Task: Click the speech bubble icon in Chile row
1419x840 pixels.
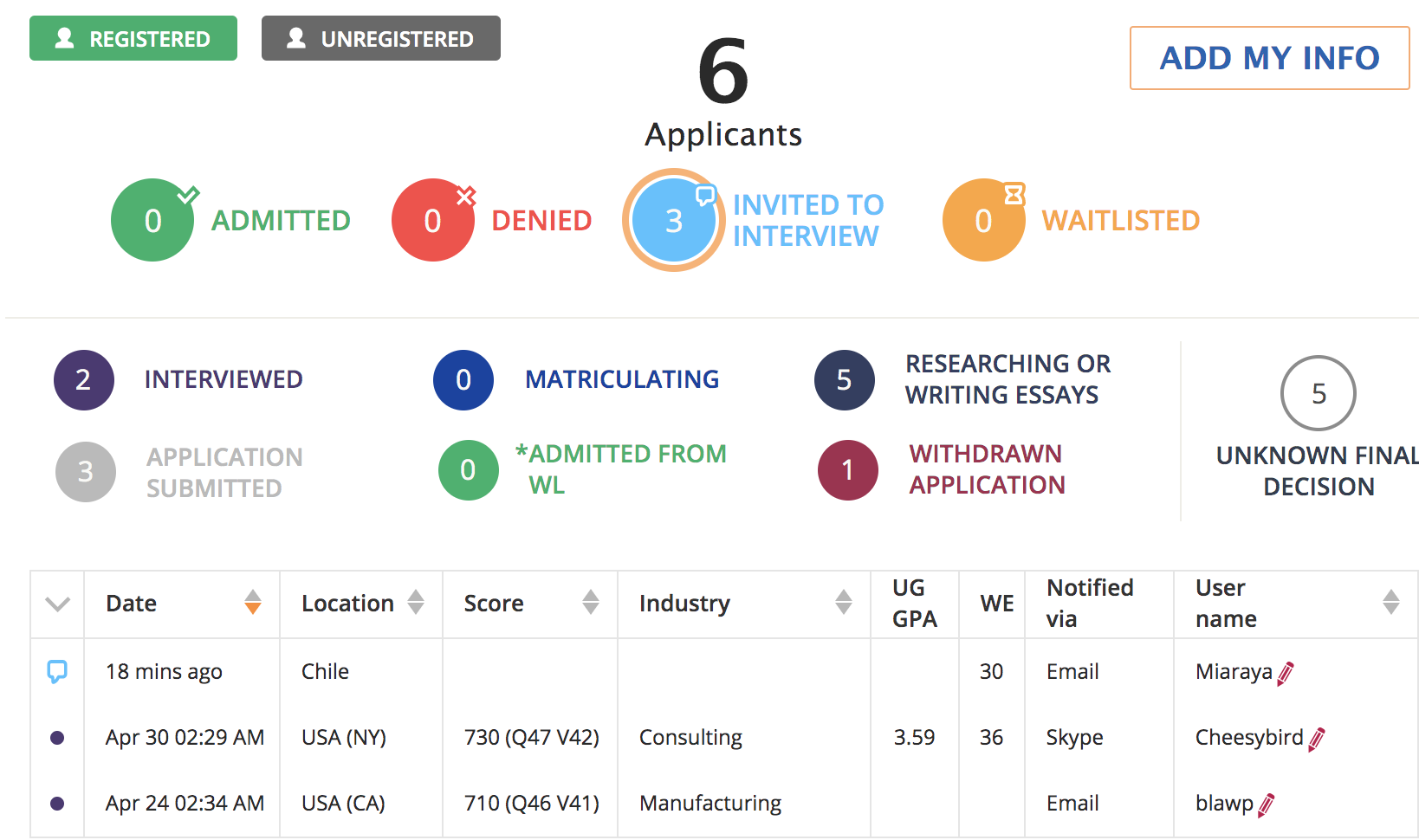Action: [x=57, y=671]
